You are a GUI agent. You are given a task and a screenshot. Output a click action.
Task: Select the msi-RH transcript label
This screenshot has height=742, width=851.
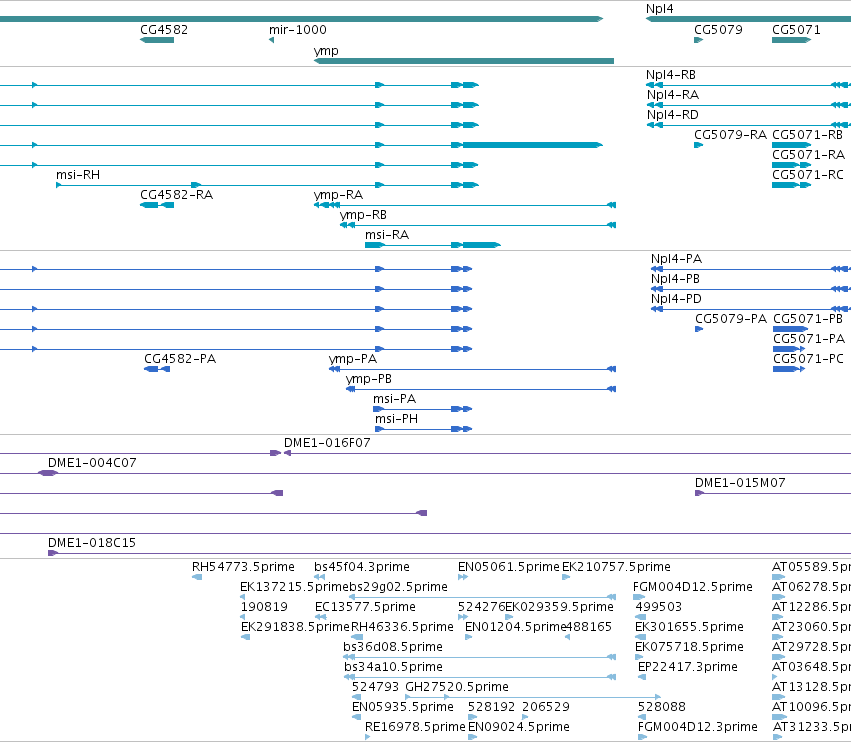click(x=78, y=175)
